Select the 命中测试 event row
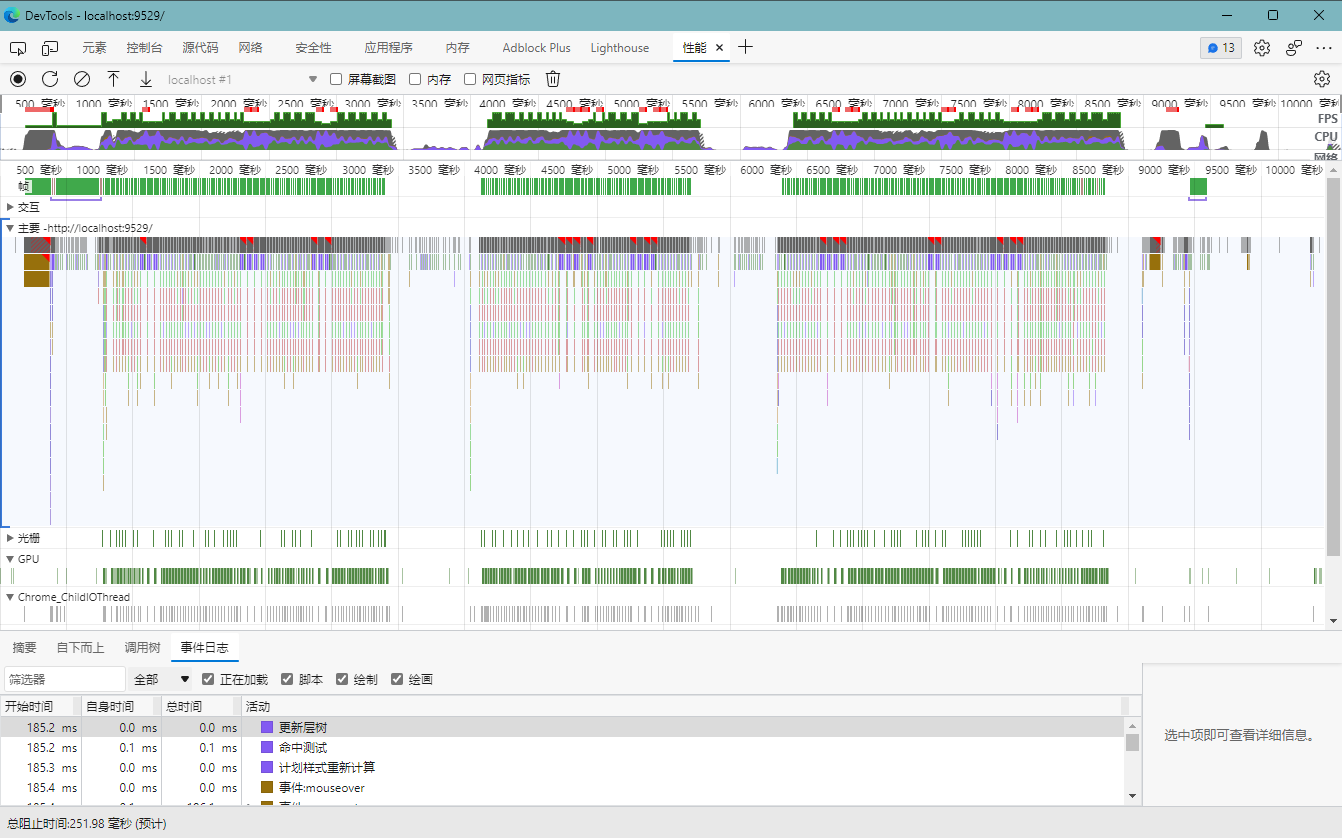 (562, 747)
